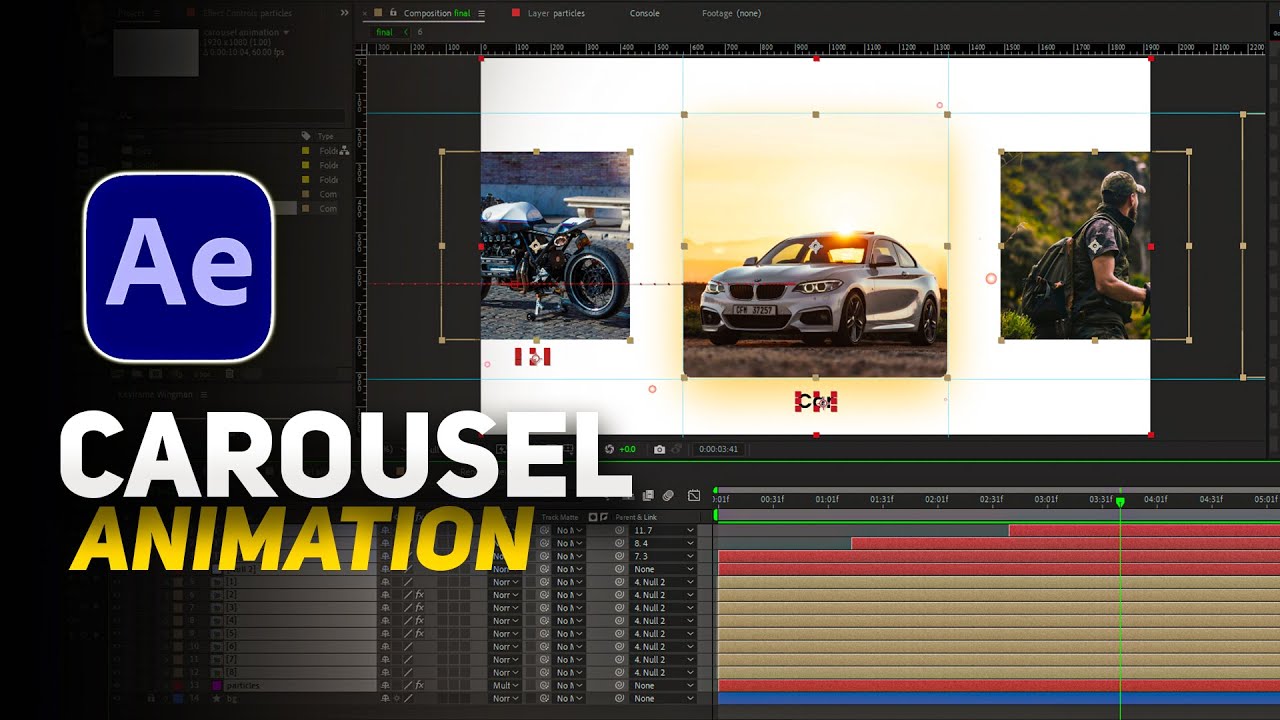The width and height of the screenshot is (1280, 720).
Task: Select the final breadcrumb in the composition navigator
Action: click(x=384, y=32)
